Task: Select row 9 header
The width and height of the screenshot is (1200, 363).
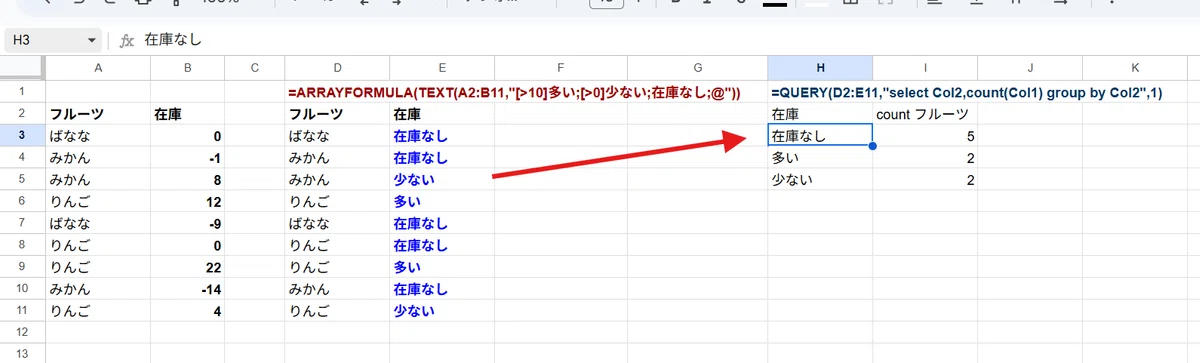Action: coord(22,267)
